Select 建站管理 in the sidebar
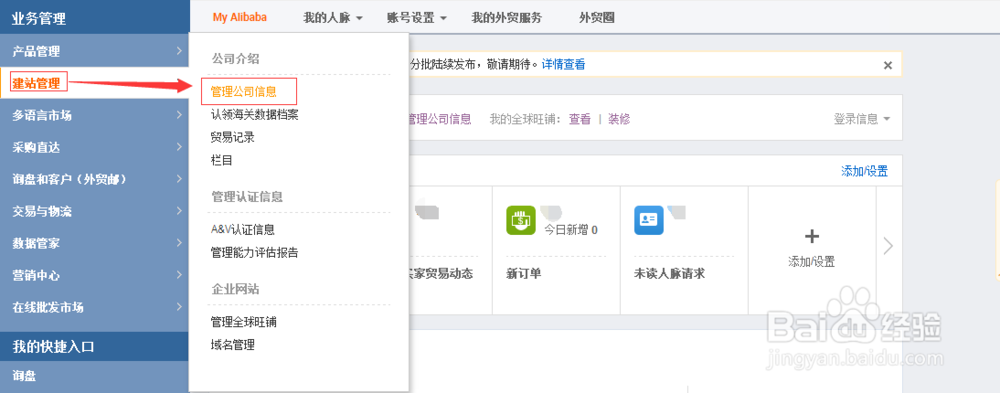This screenshot has width=1000, height=393. (36, 83)
